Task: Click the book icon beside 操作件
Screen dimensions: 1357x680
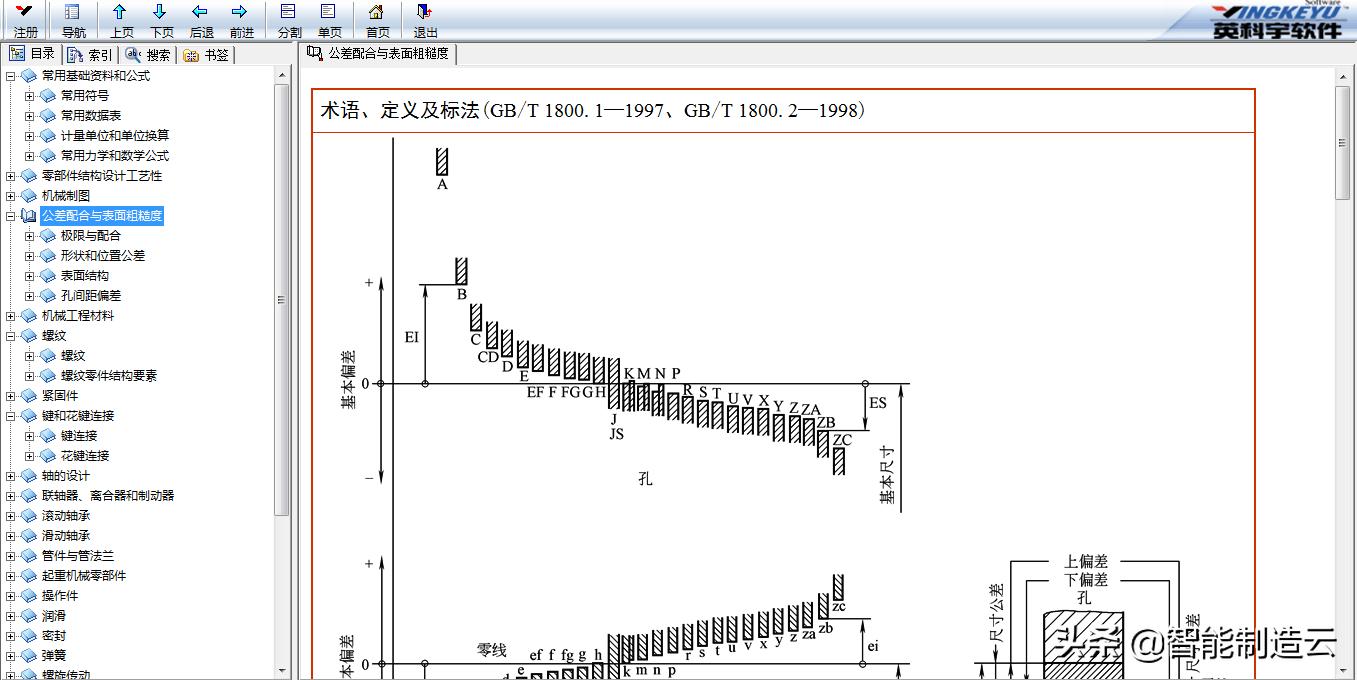Action: 28,596
